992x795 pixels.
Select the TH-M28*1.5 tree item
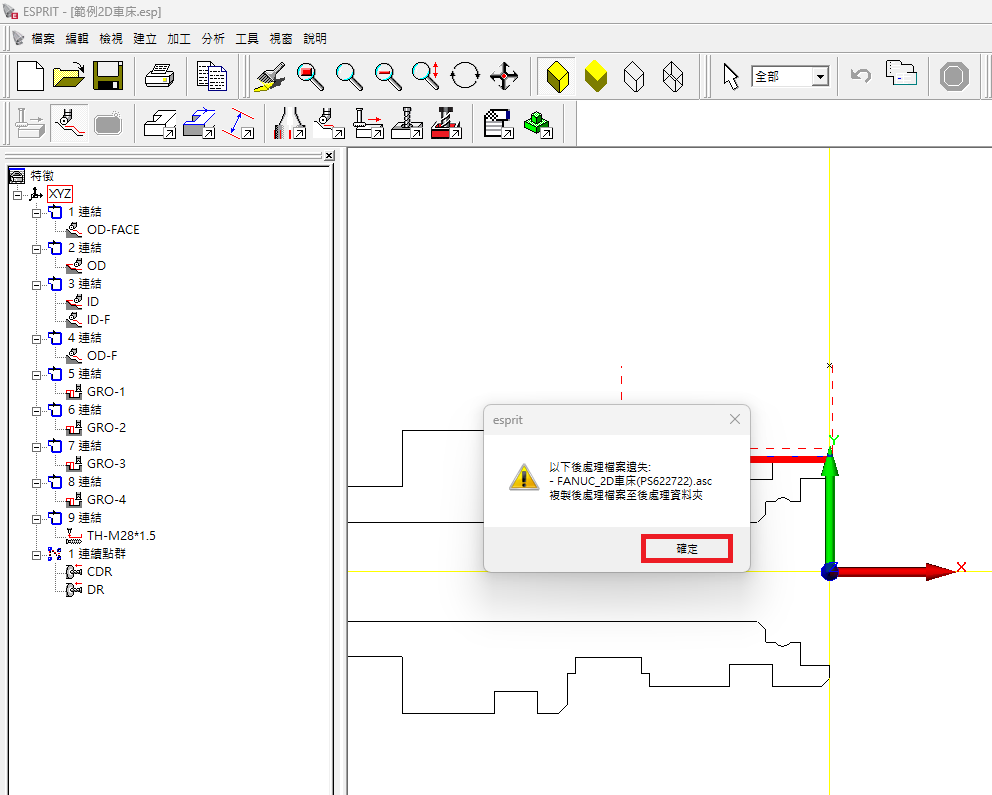[x=121, y=535]
